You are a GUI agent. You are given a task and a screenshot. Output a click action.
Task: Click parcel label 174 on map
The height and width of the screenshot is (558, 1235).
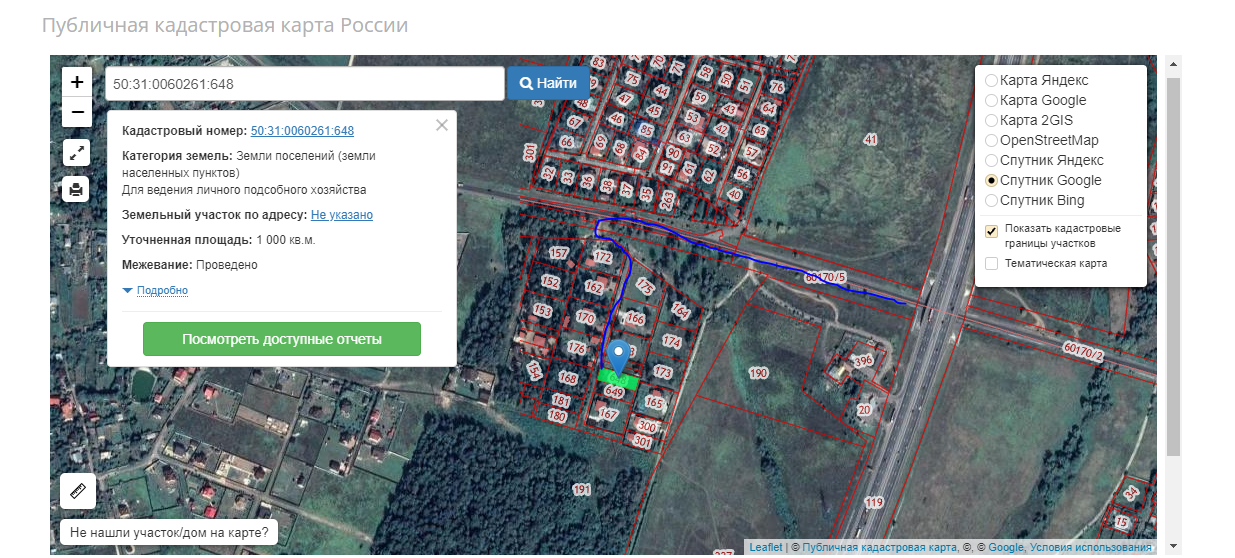coord(671,342)
